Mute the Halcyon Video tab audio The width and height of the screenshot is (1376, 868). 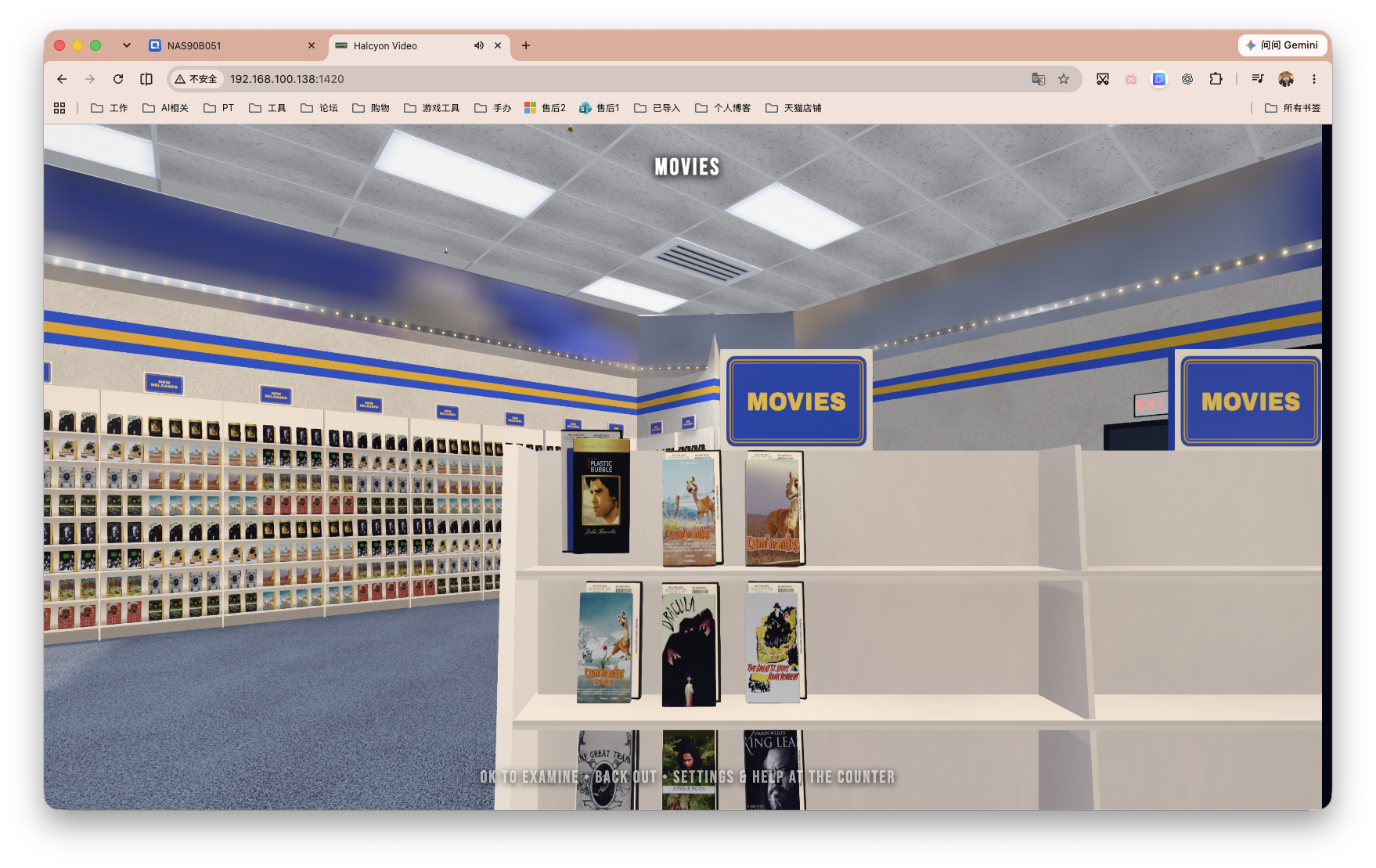pyautogui.click(x=479, y=45)
